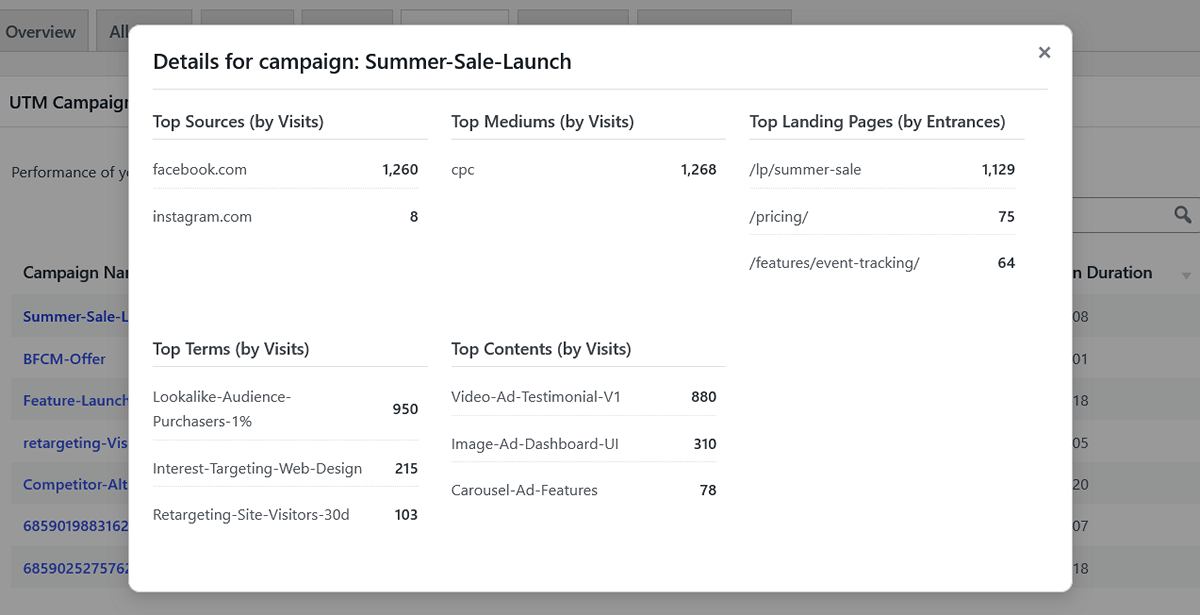Click the entrances value 1,129
1200x615 pixels.
point(998,169)
